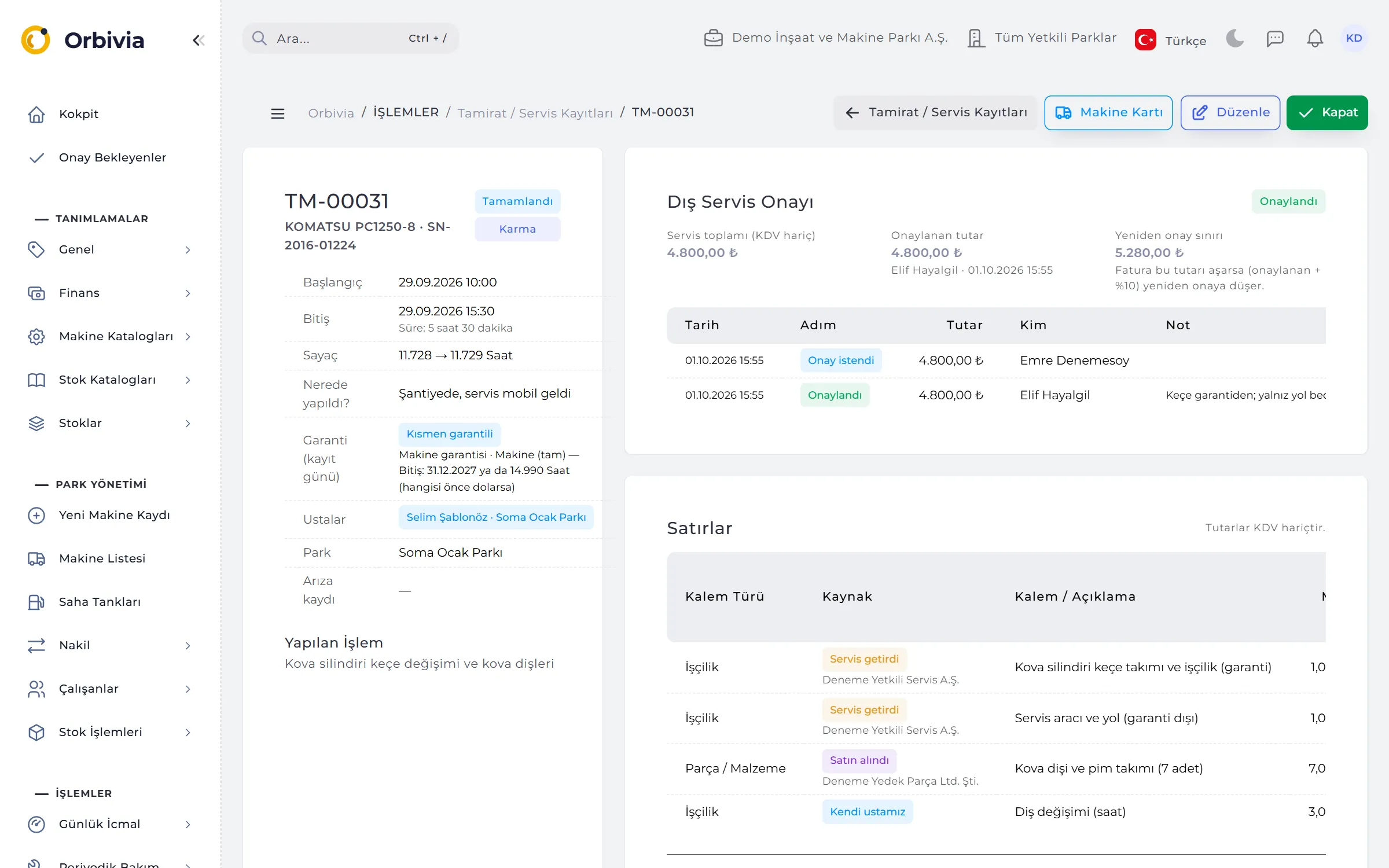
Task: Click the Turkish flag language icon
Action: [x=1145, y=40]
